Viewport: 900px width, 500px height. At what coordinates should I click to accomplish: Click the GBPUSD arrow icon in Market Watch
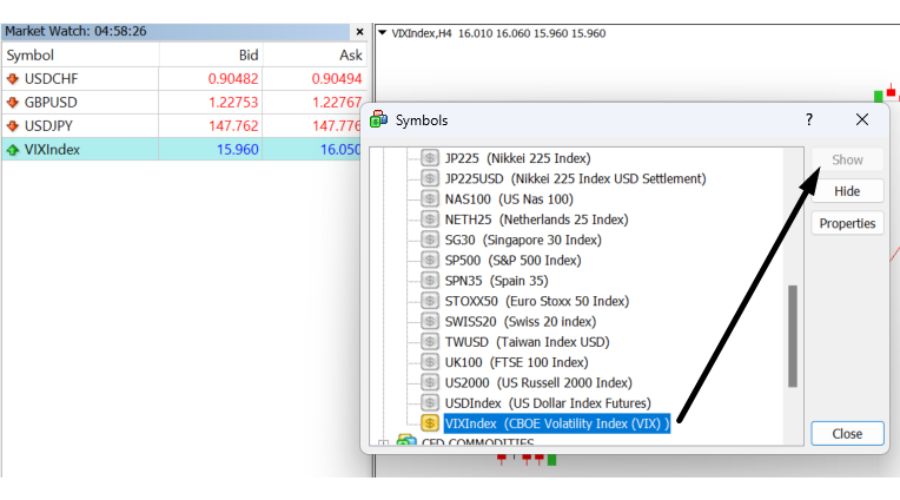(x=13, y=102)
